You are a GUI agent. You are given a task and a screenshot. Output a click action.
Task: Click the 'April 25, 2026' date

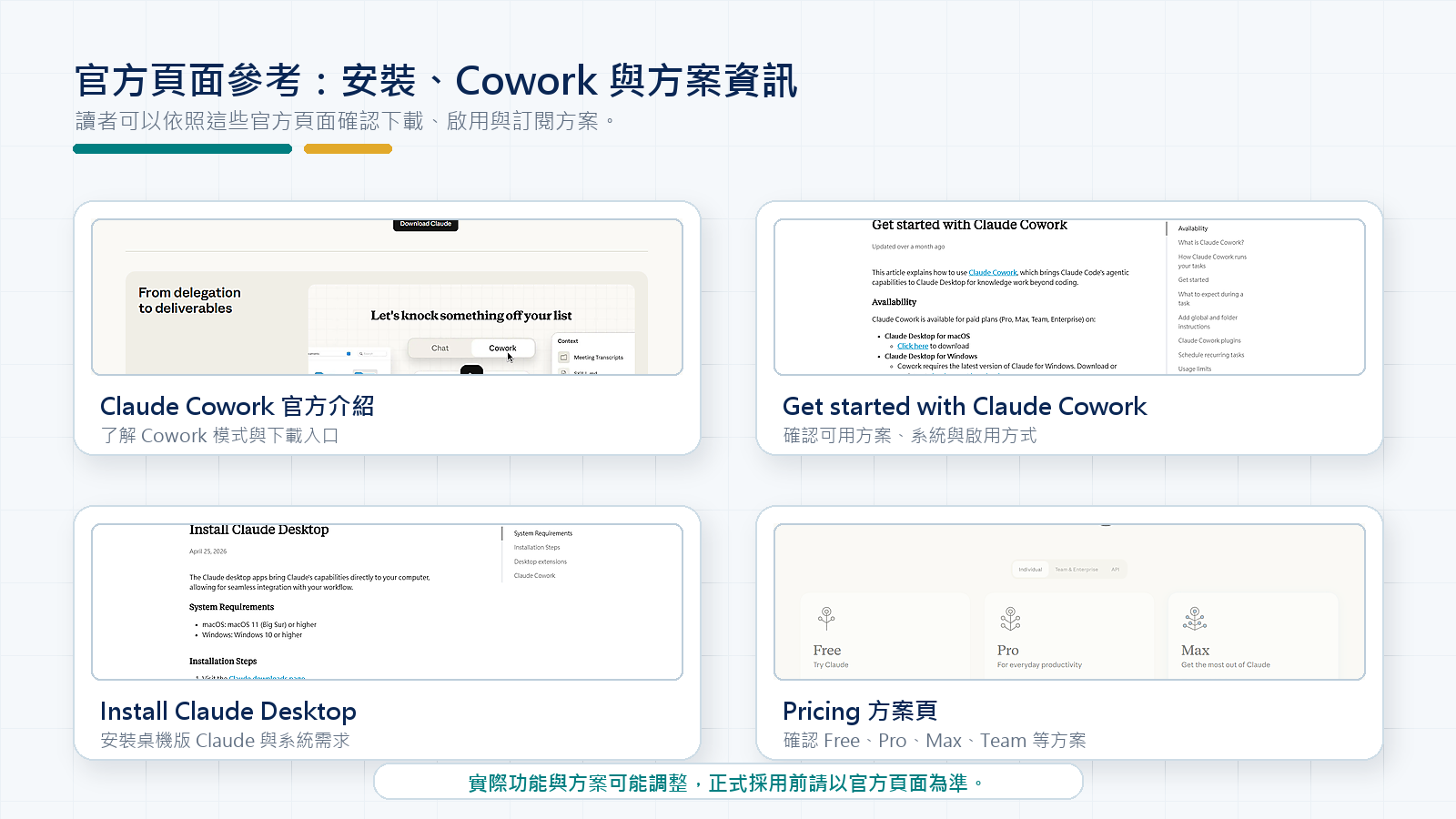pyautogui.click(x=208, y=551)
